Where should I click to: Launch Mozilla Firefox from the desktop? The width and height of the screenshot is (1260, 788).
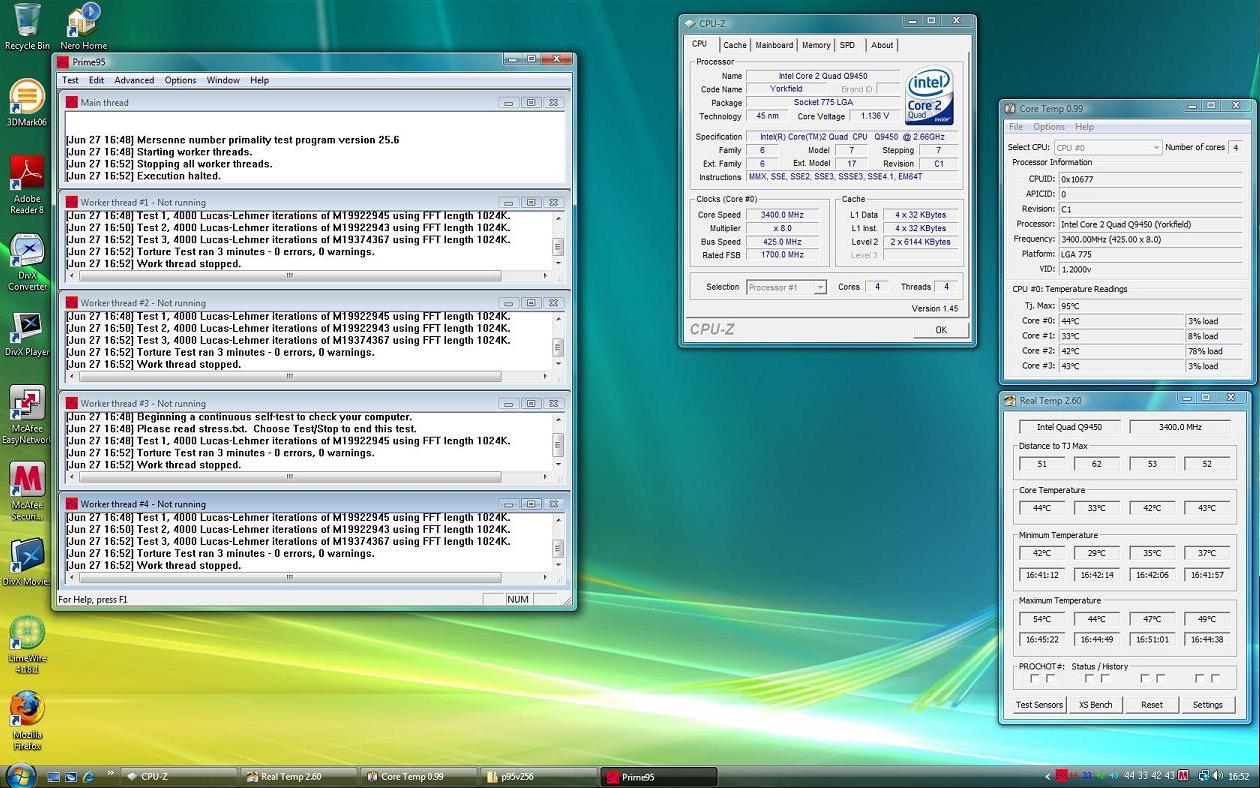27,720
